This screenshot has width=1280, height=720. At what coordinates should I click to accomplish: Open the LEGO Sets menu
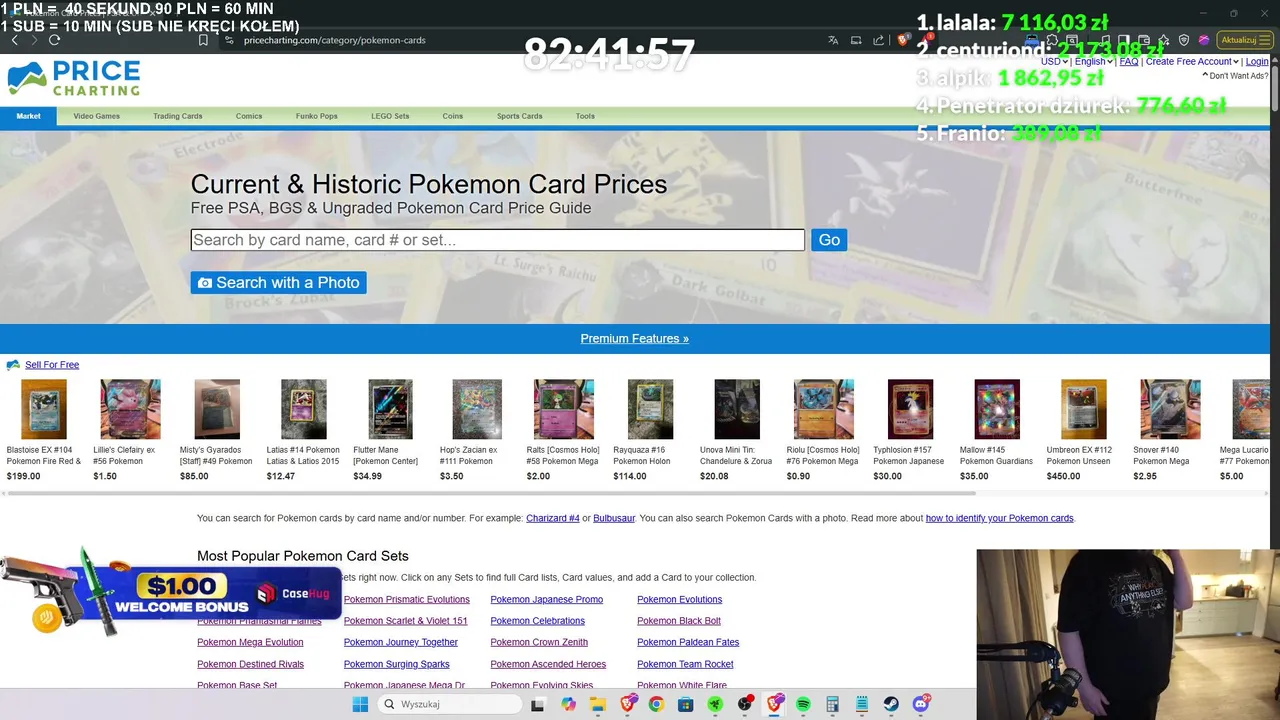[x=390, y=116]
